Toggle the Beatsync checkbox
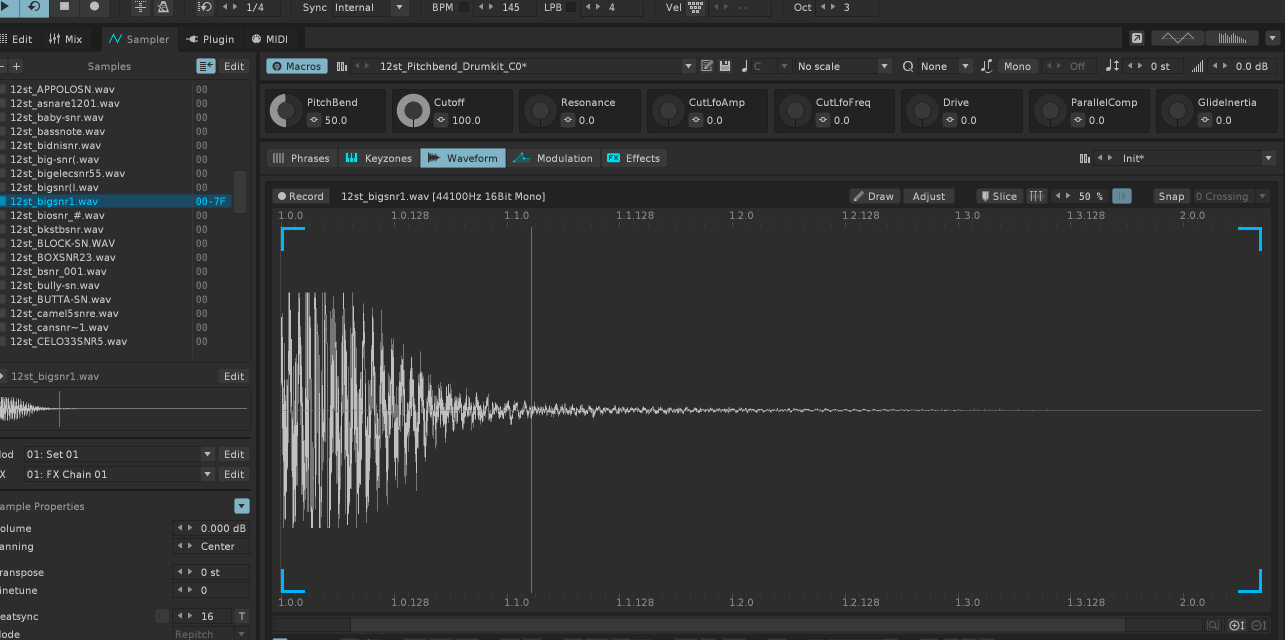 [x=162, y=616]
